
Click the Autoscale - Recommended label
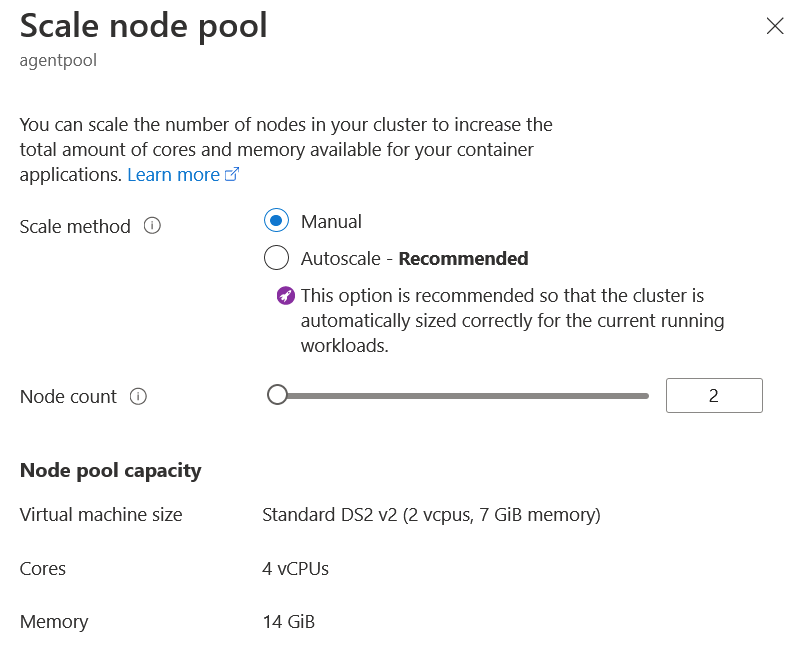point(414,258)
